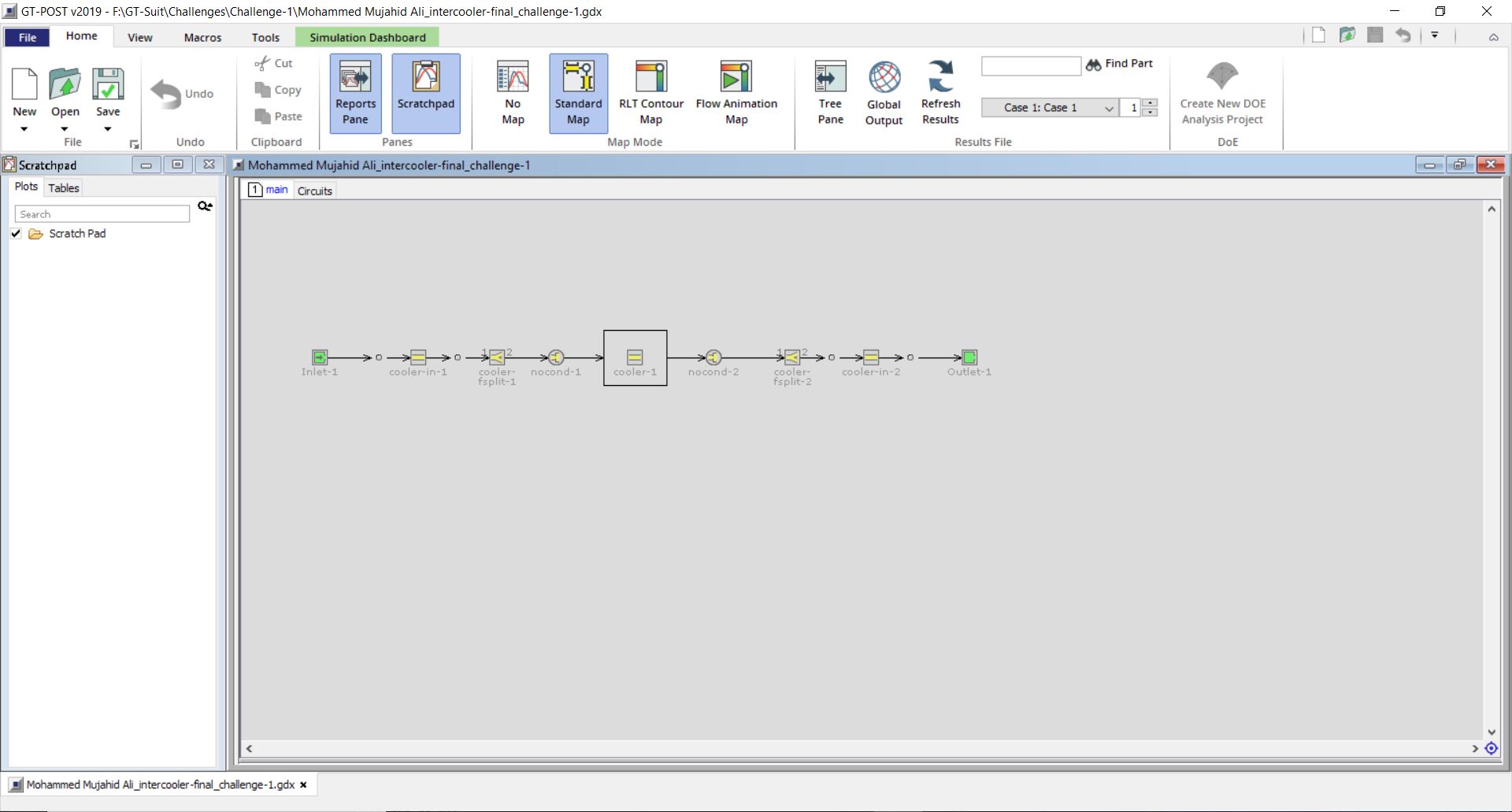Enable RLT Contour Map mode

click(x=650, y=92)
